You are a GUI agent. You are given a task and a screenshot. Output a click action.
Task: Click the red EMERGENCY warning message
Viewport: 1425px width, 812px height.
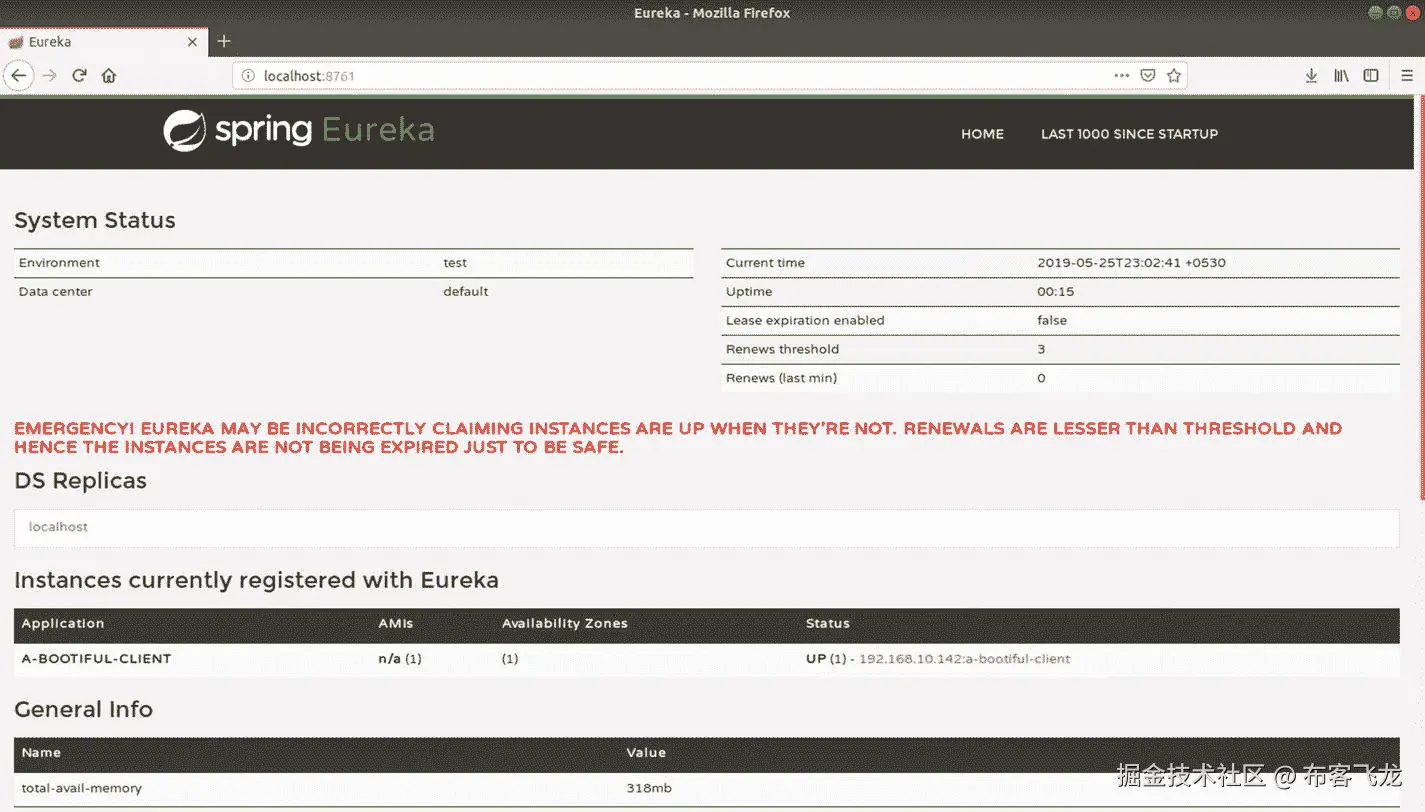point(678,438)
